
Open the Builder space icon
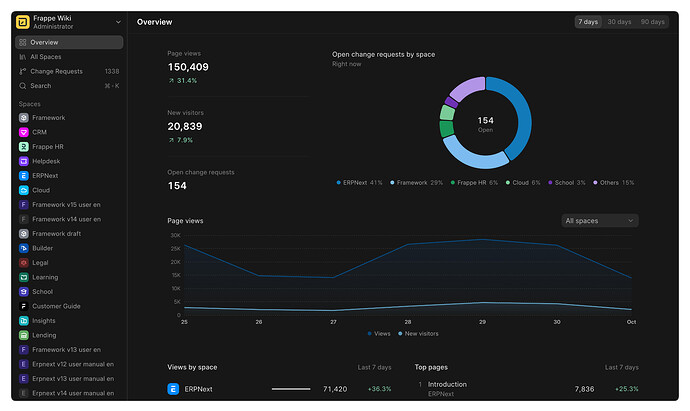24,248
